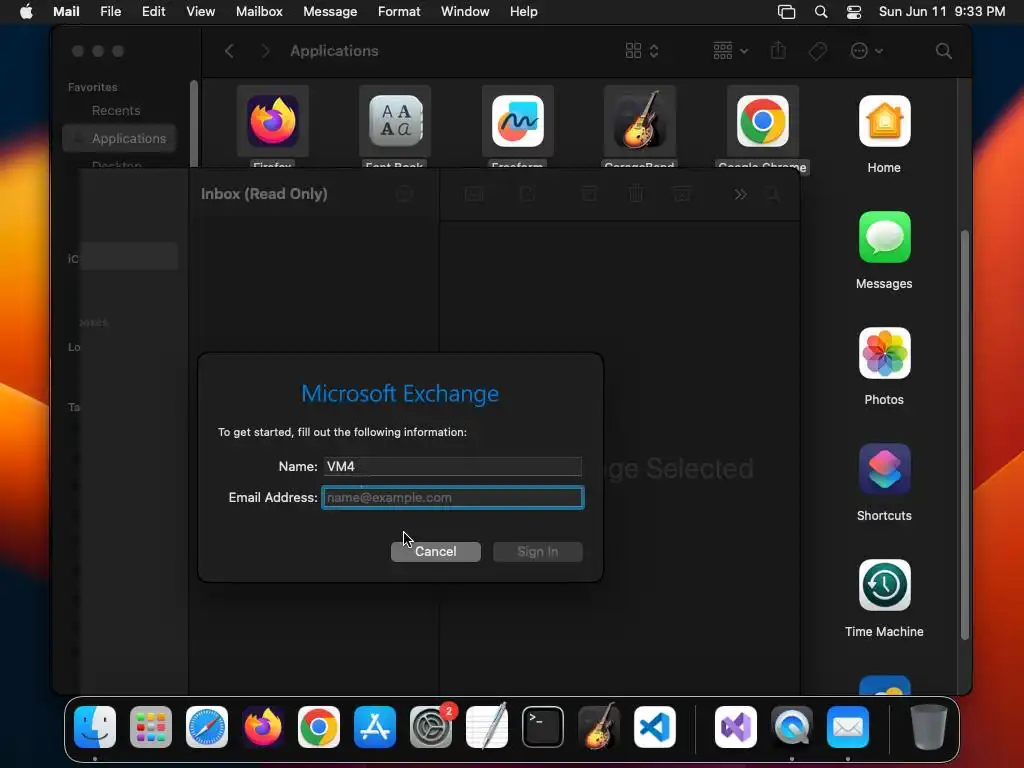Click Mail toolbar trash icon
This screenshot has height=768, width=1024.
pyautogui.click(x=635, y=194)
